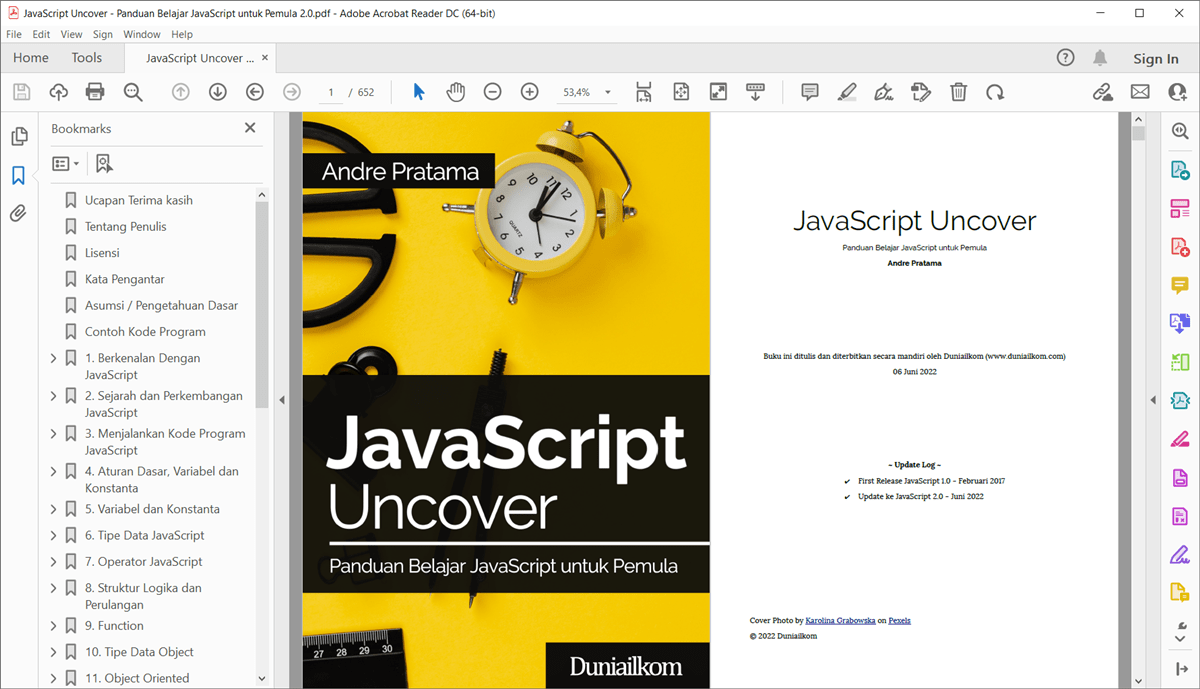
Task: Open the Export PDF tool in right pane
Action: [x=1180, y=172]
